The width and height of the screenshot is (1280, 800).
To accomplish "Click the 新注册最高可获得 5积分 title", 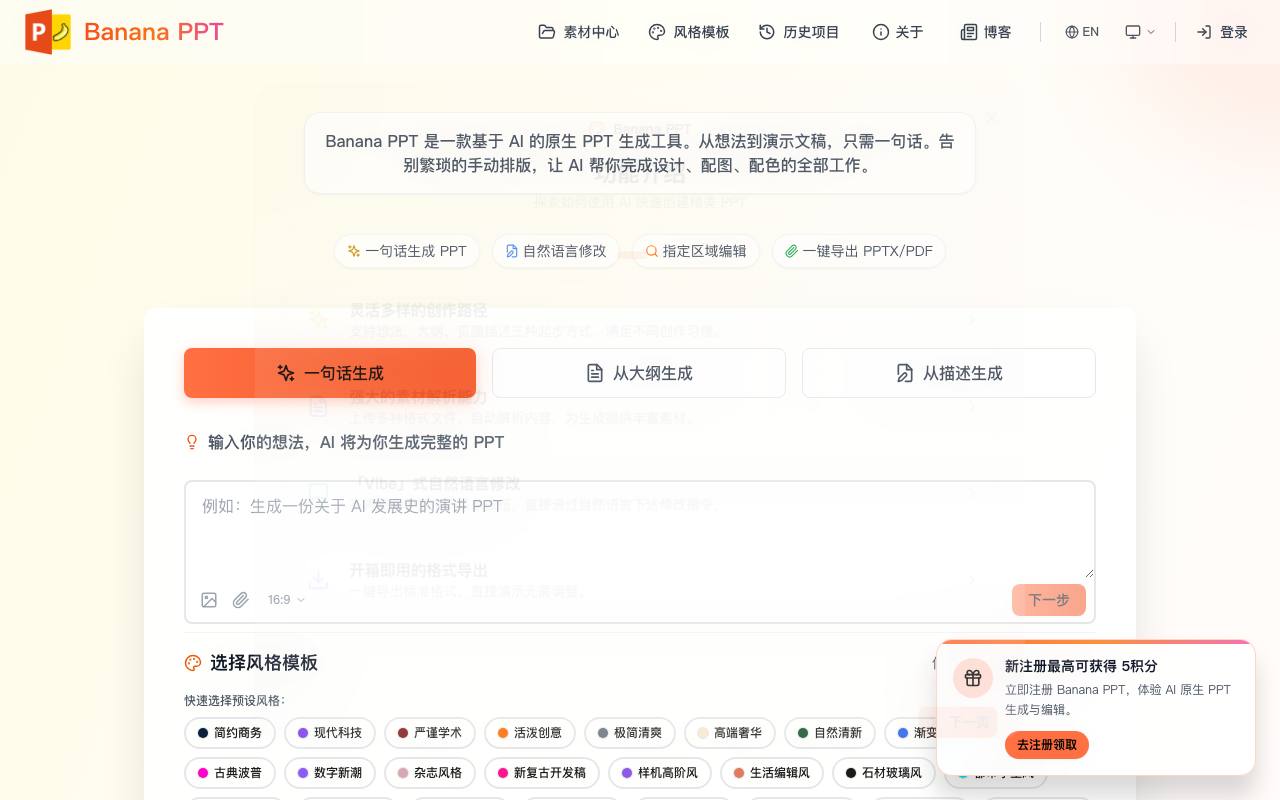I will 1081,666.
